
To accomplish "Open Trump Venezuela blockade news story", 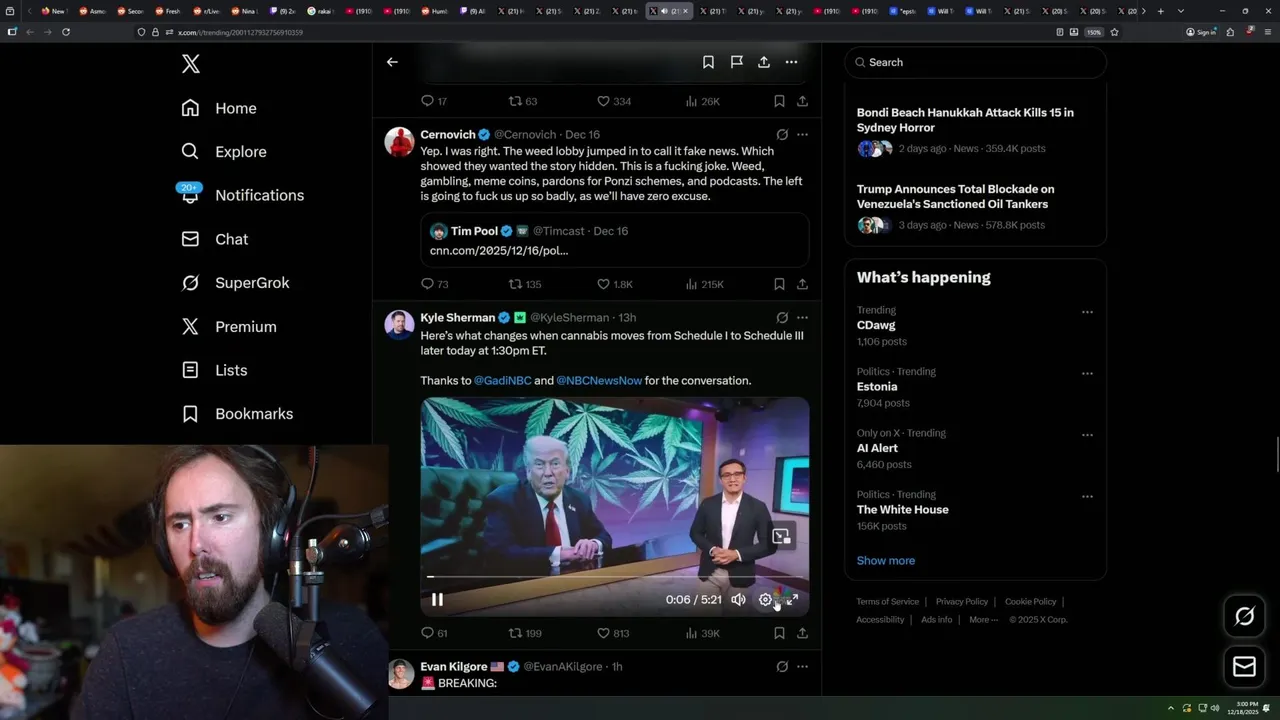I will tap(975, 206).
